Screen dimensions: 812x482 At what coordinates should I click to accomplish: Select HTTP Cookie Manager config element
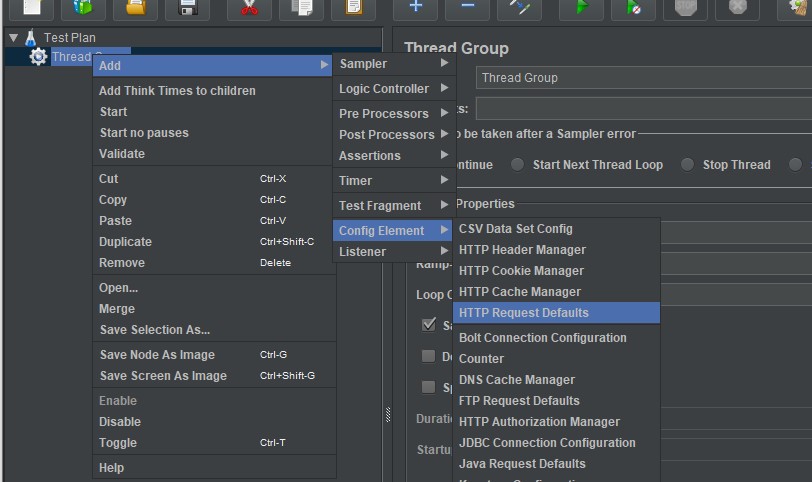521,271
